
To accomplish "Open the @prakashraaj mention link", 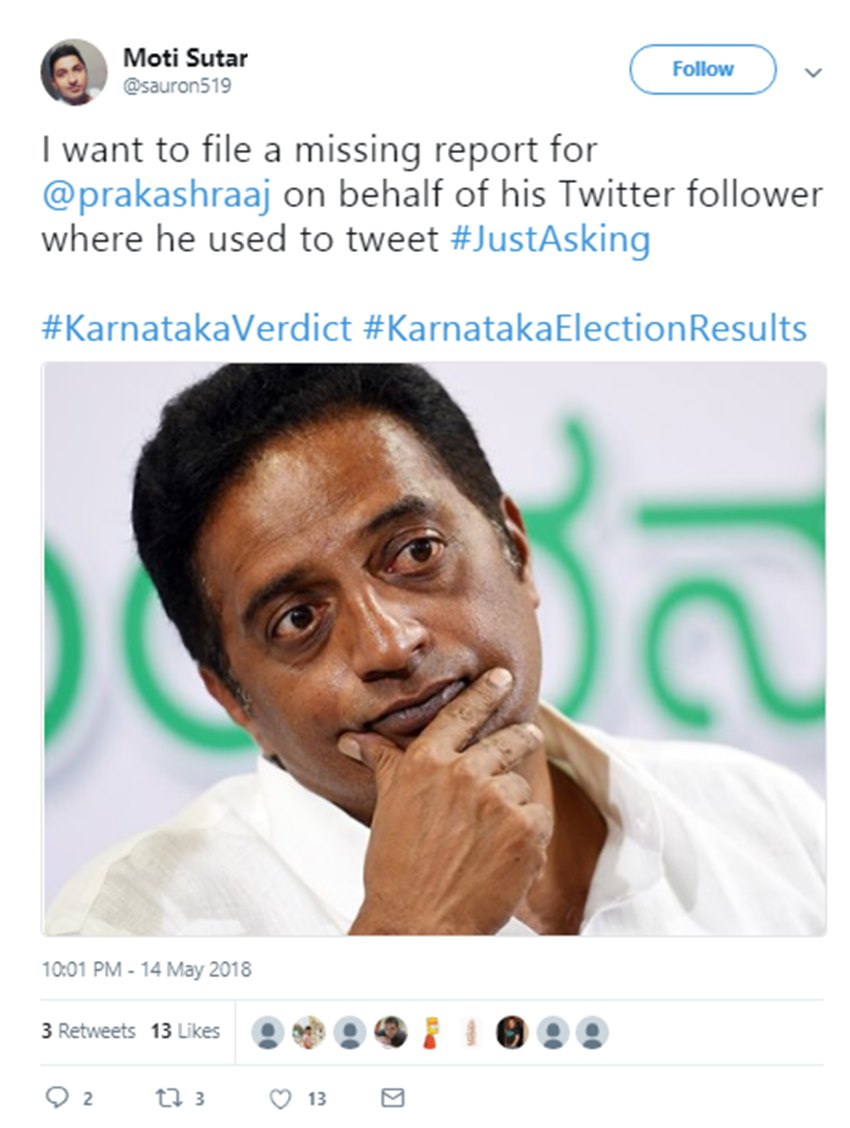I will [x=155, y=195].
